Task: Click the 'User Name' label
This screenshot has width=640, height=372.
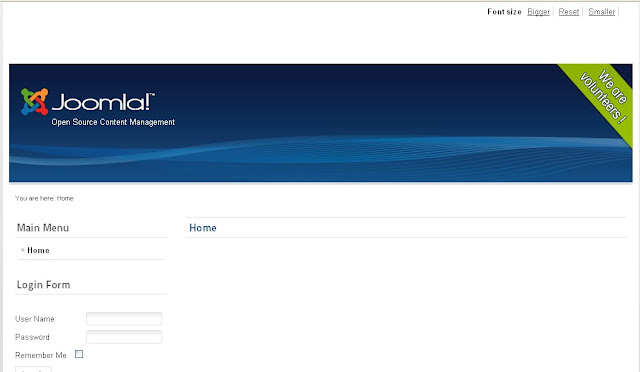Action: pos(35,319)
